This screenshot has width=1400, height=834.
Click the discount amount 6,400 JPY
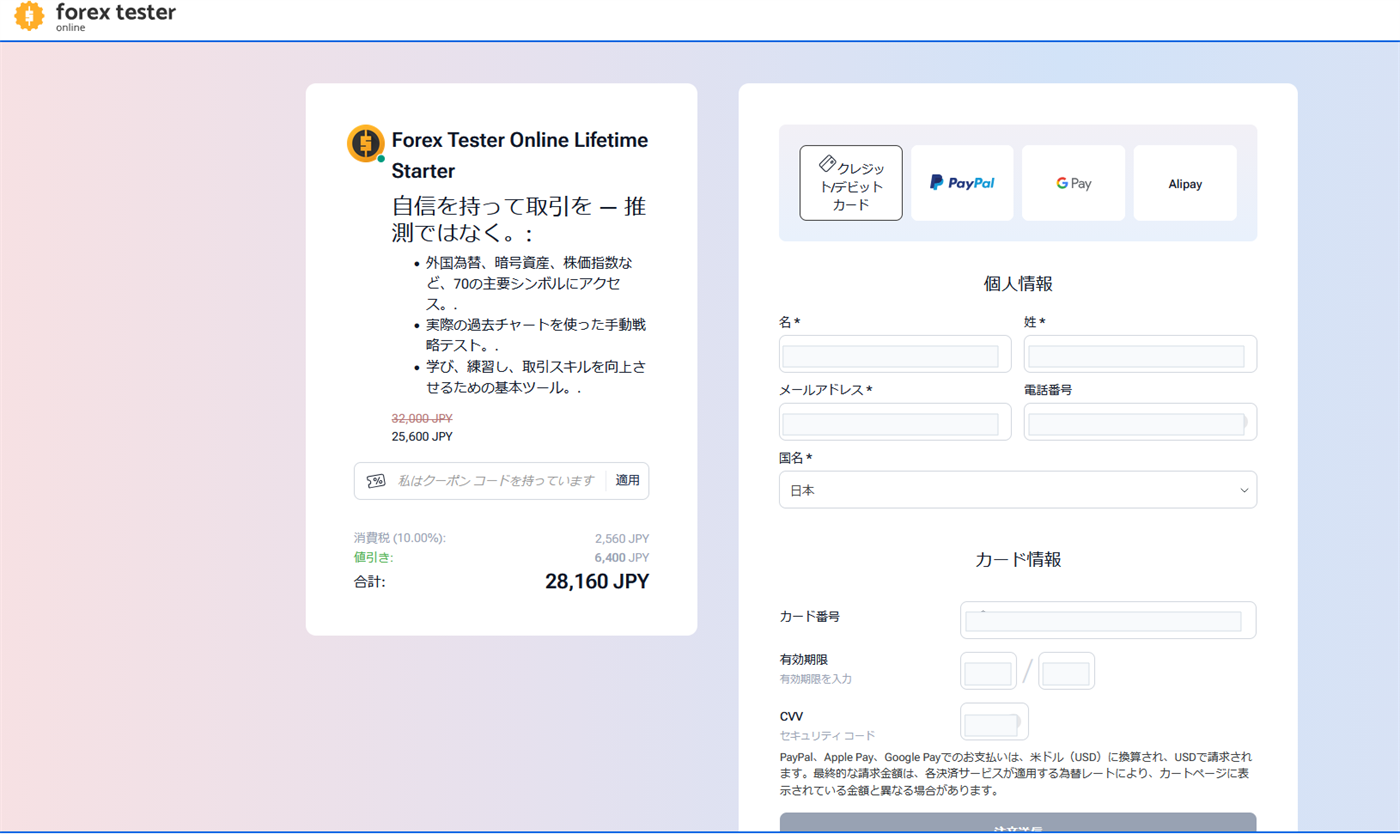(x=622, y=557)
